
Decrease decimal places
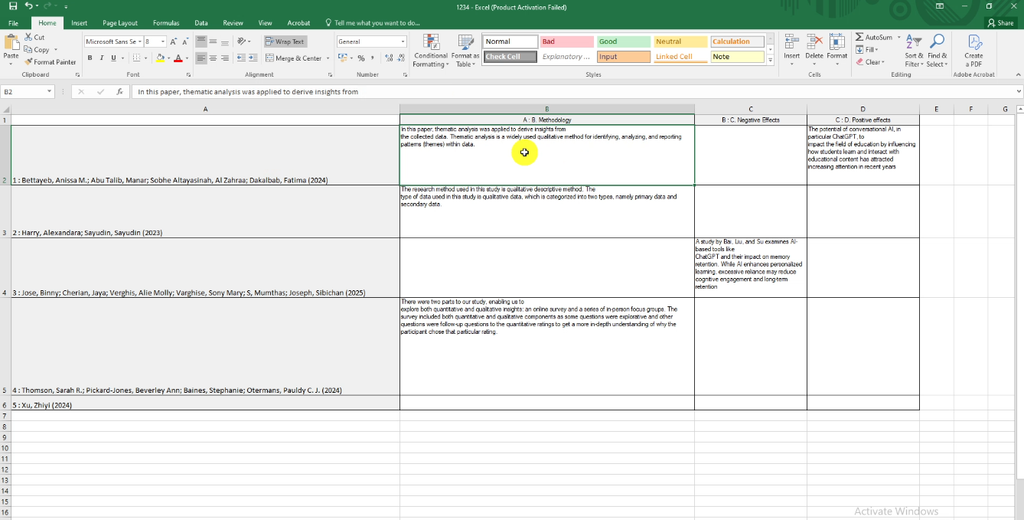pos(400,58)
